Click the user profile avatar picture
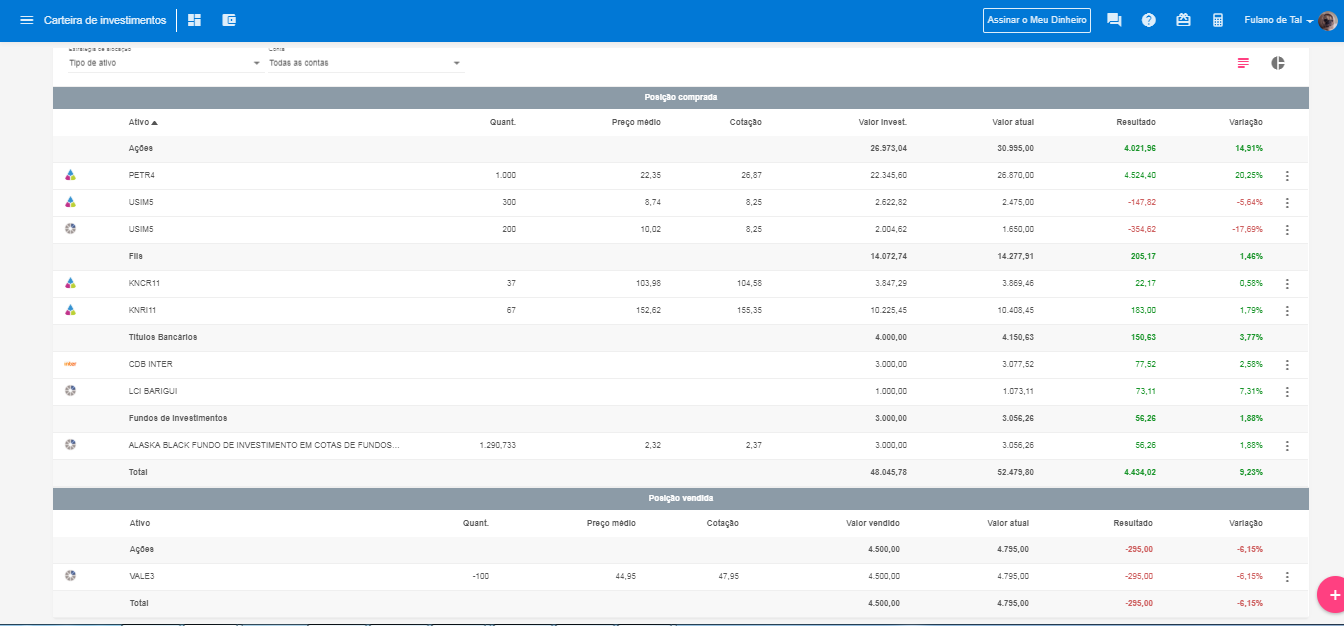The width and height of the screenshot is (1344, 626). click(1327, 20)
